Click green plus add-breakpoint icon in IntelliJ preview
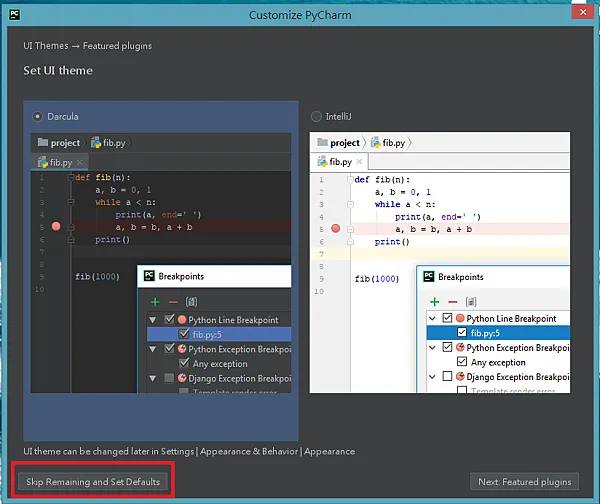 coord(434,302)
